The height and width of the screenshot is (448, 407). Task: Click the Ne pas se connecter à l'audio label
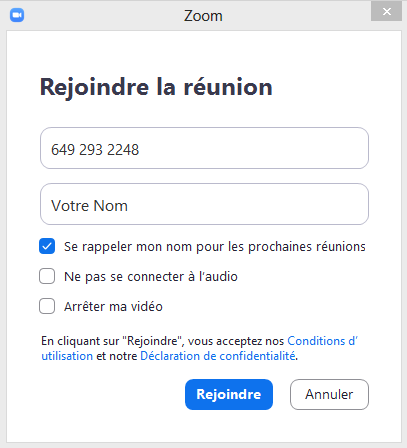151,277
